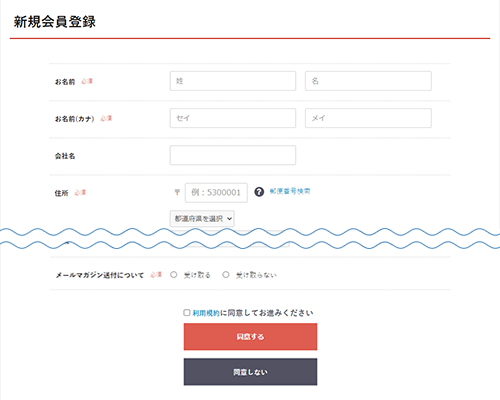Focus the 会社名 company name input field

tap(233, 155)
